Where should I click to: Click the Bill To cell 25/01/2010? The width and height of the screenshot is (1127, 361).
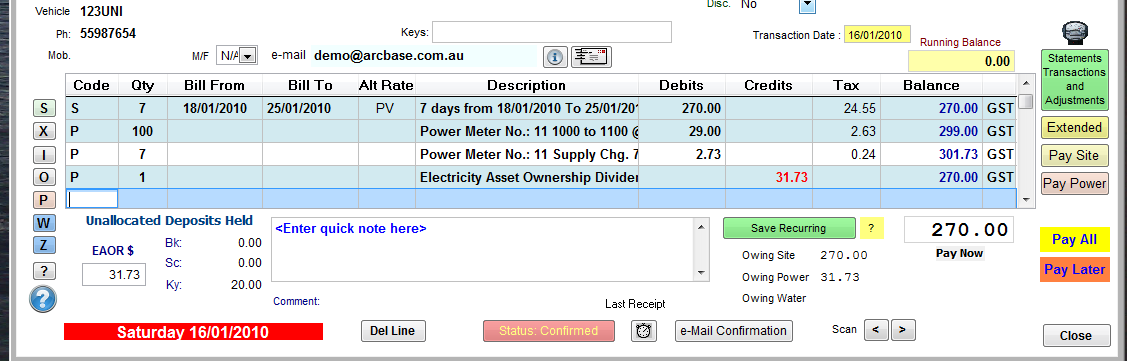[x=310, y=109]
